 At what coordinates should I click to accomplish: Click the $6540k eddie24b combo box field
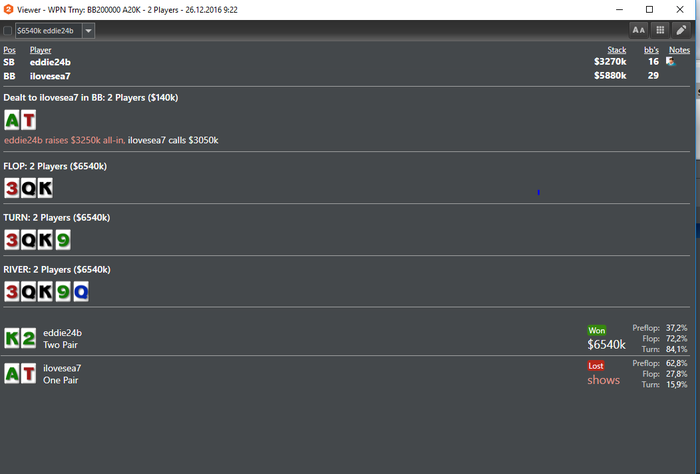(49, 31)
